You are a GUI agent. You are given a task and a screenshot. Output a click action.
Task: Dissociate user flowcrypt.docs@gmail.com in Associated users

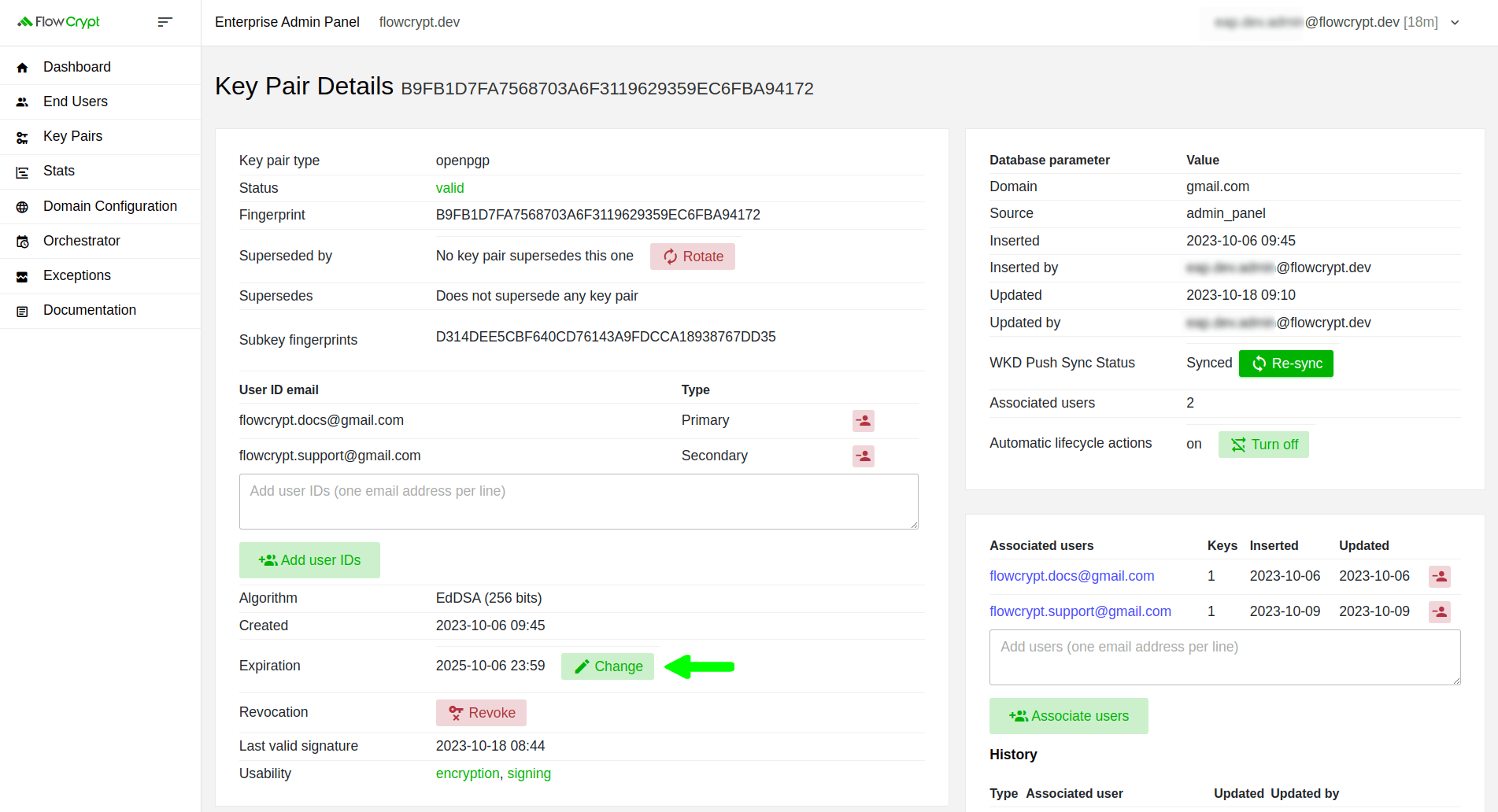pyautogui.click(x=1440, y=577)
